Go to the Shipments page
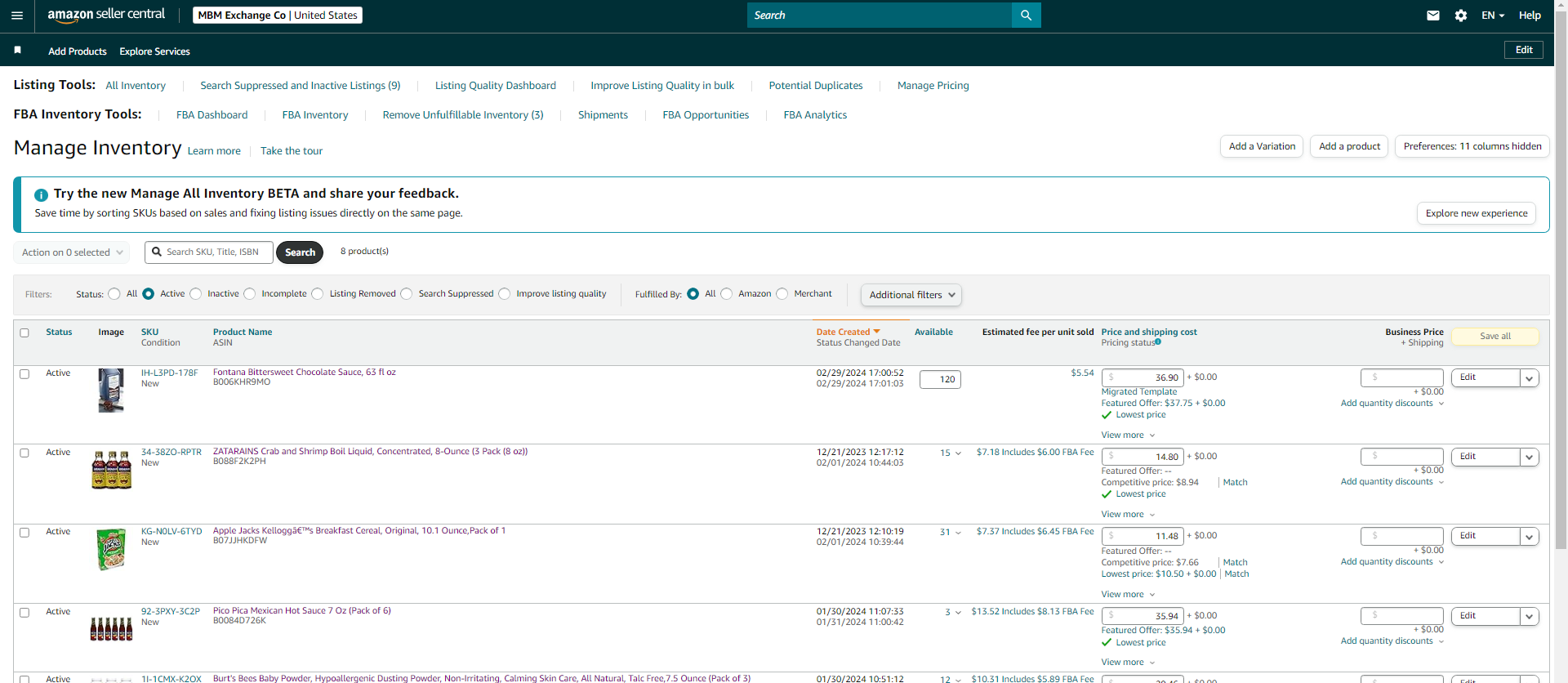1568x683 pixels. (x=603, y=115)
